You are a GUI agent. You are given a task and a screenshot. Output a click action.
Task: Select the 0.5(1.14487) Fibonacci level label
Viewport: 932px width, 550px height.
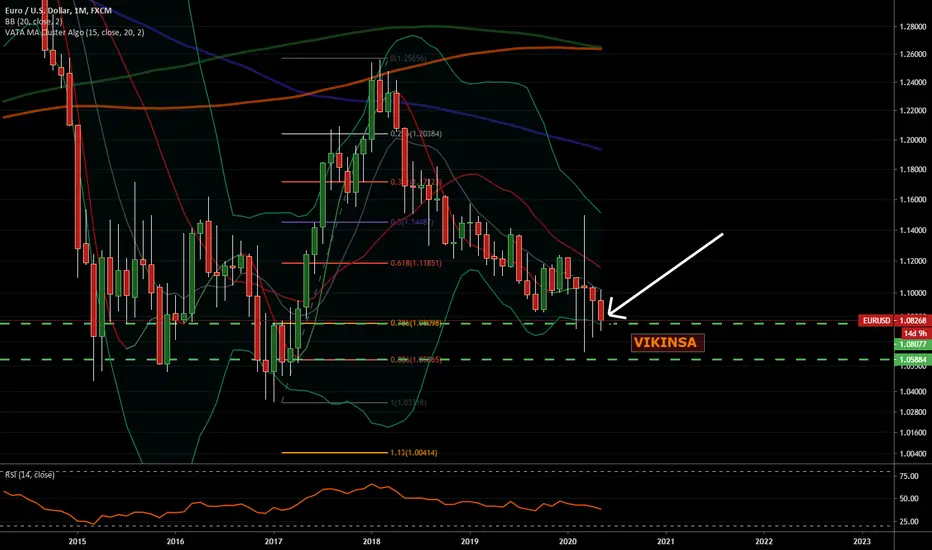click(412, 222)
